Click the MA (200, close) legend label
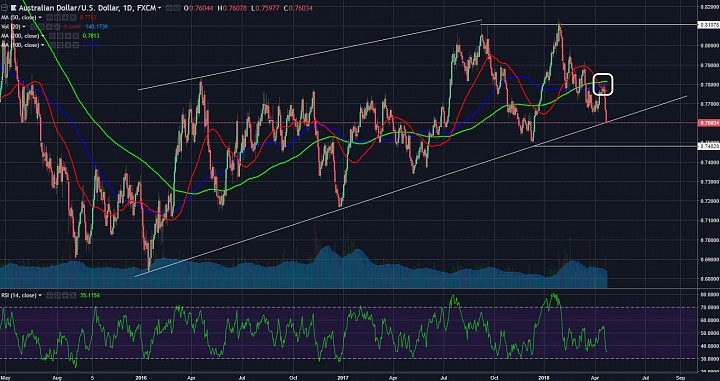This screenshot has width=720, height=381. coord(20,36)
